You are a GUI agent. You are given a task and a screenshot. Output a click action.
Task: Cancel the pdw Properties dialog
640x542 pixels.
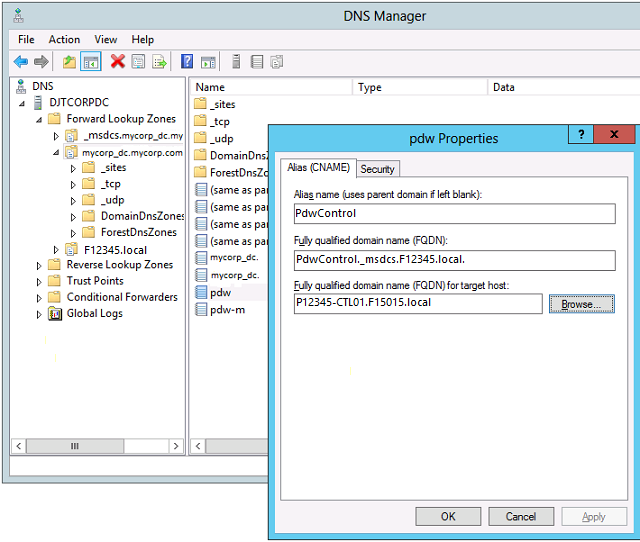click(521, 517)
